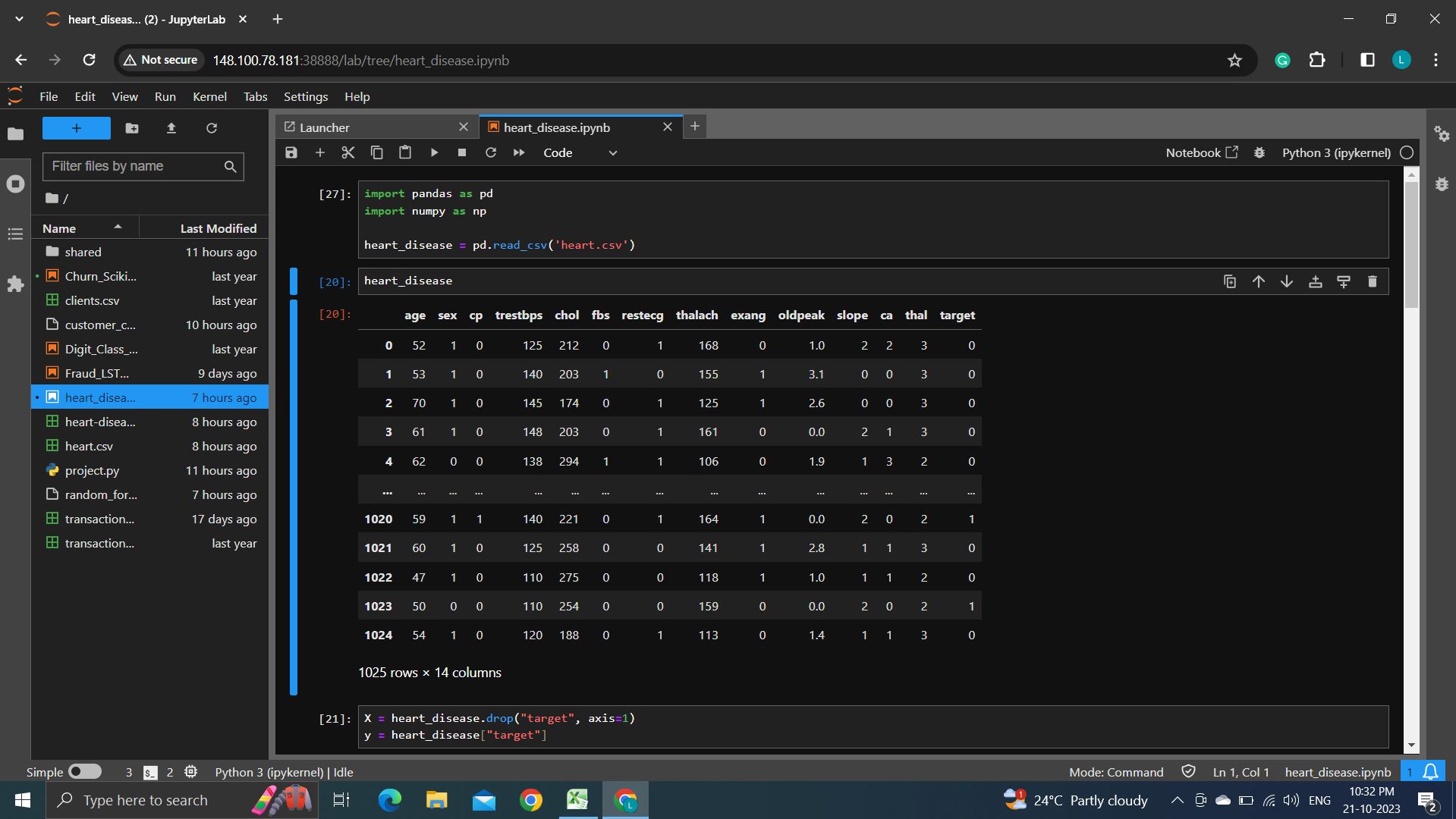The image size is (1456, 819).
Task: Reload the browser page
Action: click(x=90, y=60)
